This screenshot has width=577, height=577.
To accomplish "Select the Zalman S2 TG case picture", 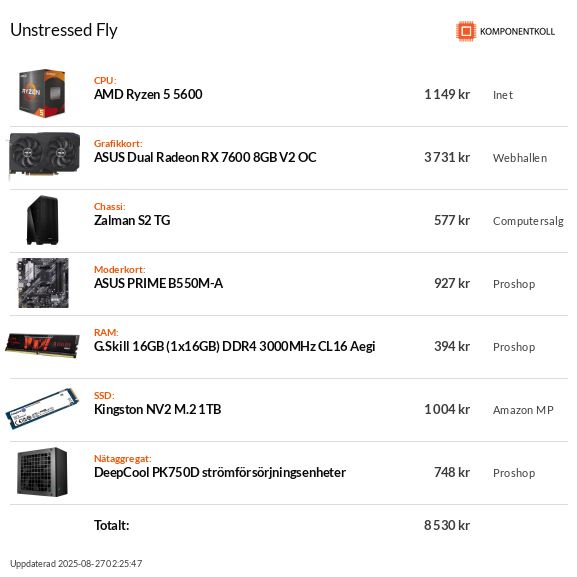I will [42, 220].
